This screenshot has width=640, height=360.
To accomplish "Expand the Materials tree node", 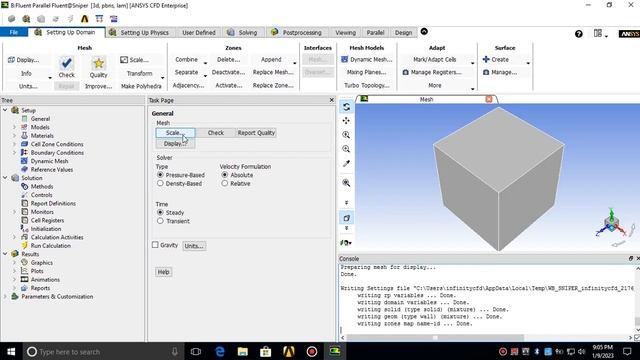I will point(15,136).
